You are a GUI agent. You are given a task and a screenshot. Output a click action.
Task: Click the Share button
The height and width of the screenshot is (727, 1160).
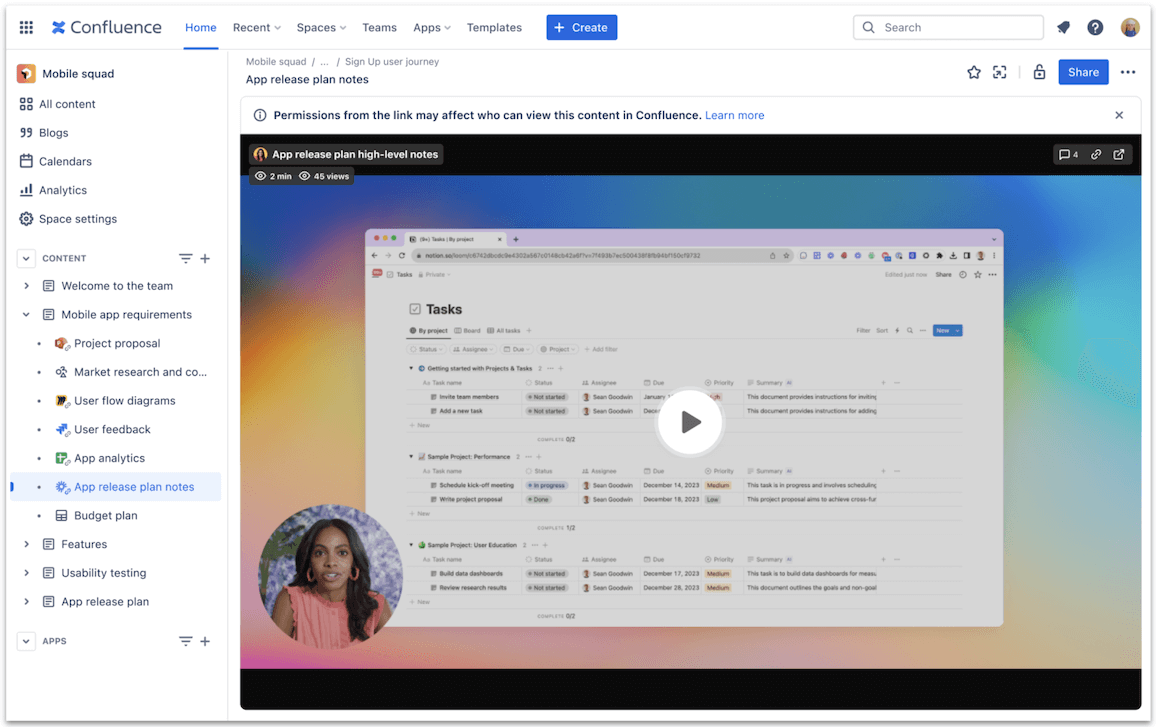tap(1083, 72)
